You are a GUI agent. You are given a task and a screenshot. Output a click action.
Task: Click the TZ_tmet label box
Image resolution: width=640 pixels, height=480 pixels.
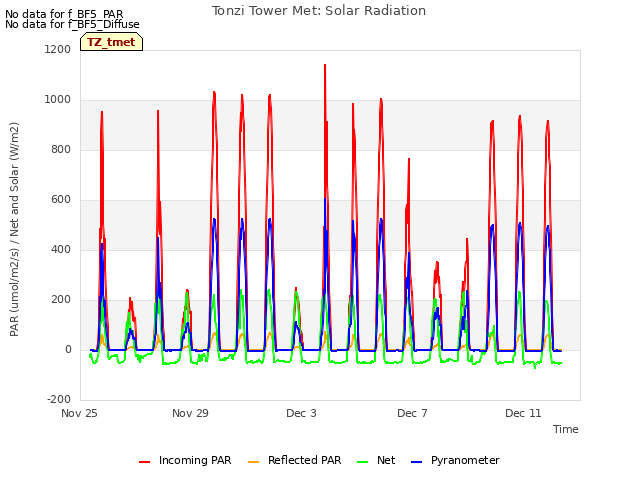coord(111,42)
